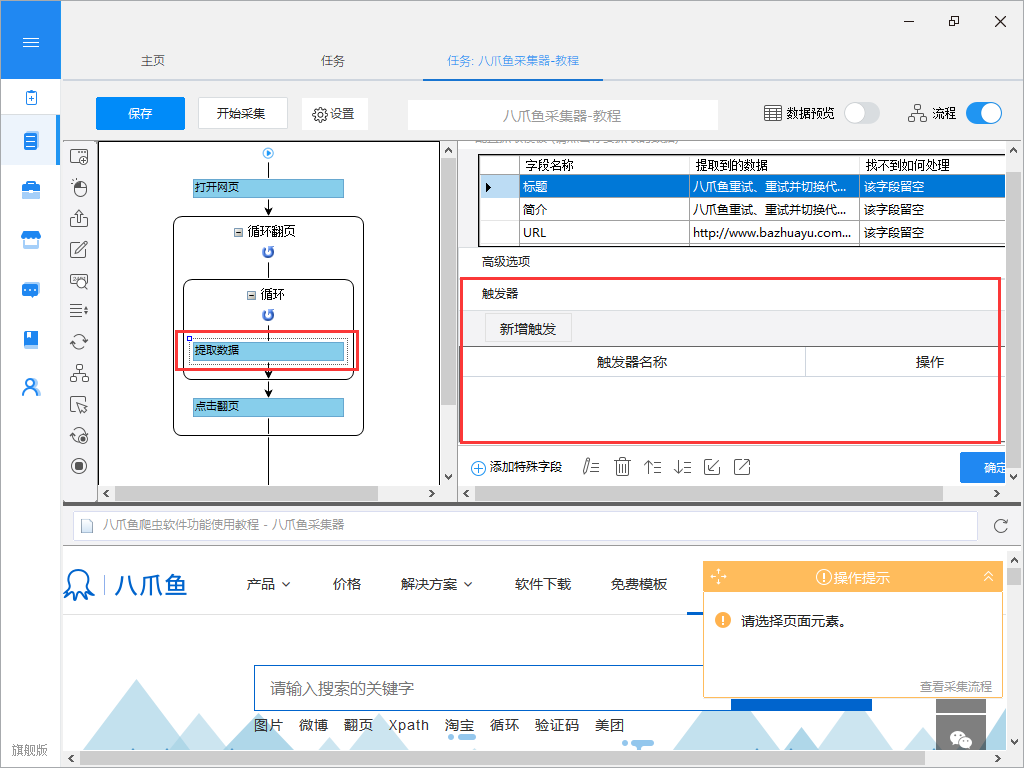The width and height of the screenshot is (1024, 768).
Task: Select the switch dropdown option step tool
Action: click(x=79, y=310)
